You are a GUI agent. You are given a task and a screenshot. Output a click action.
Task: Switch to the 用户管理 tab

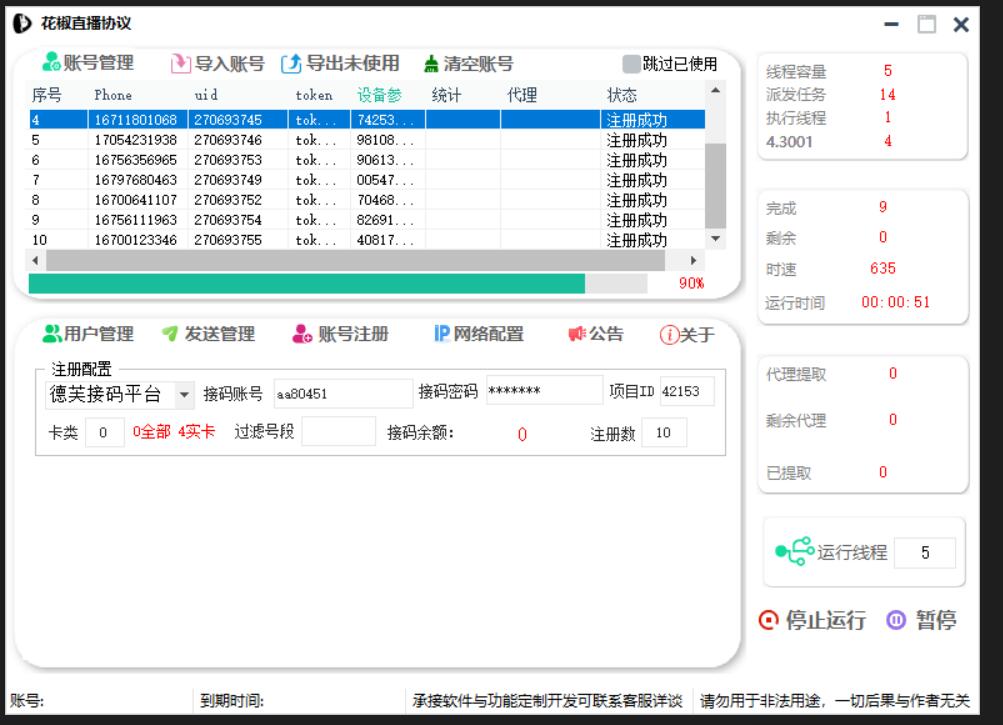pos(88,334)
